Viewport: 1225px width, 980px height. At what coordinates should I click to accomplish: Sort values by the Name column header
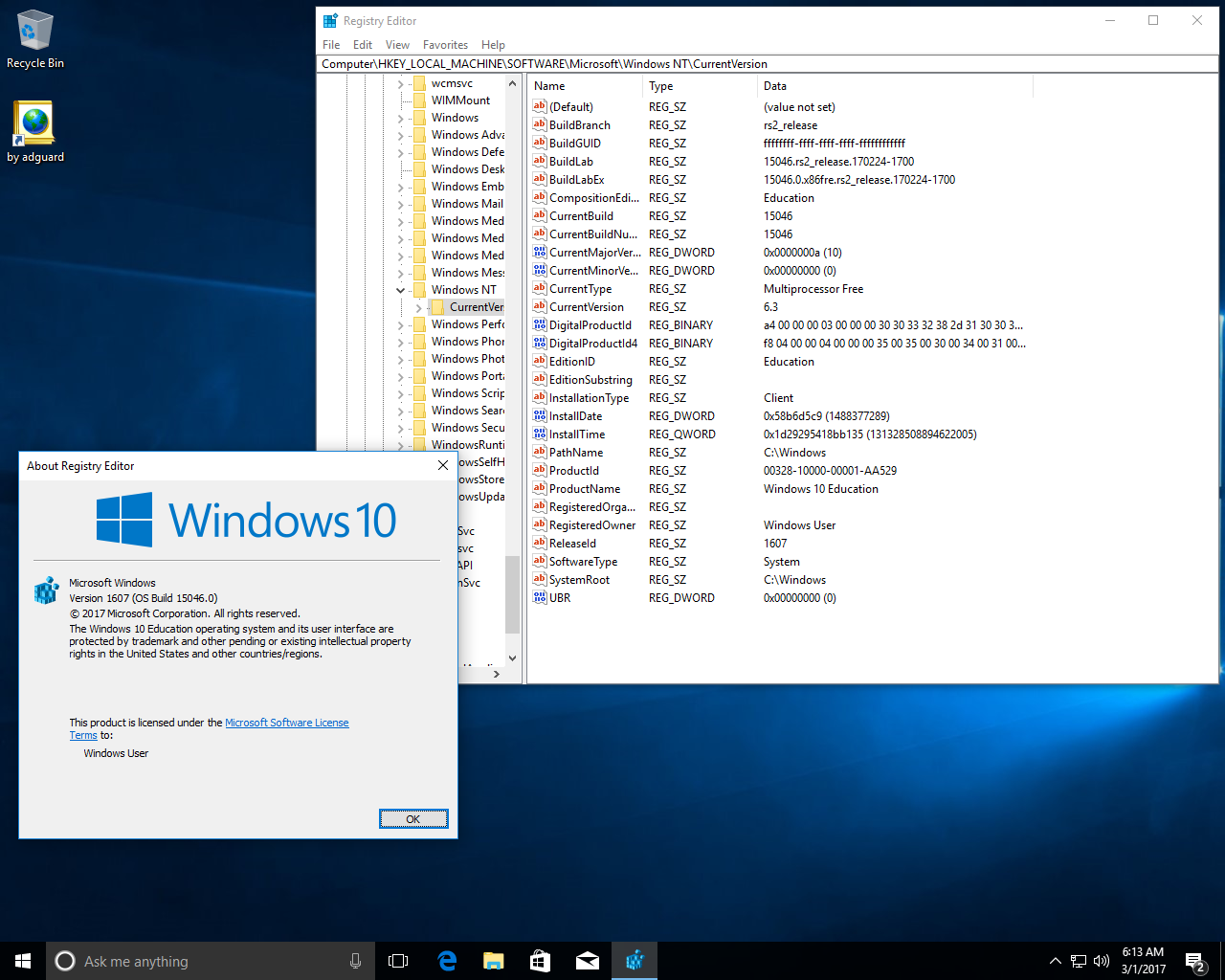[x=585, y=86]
